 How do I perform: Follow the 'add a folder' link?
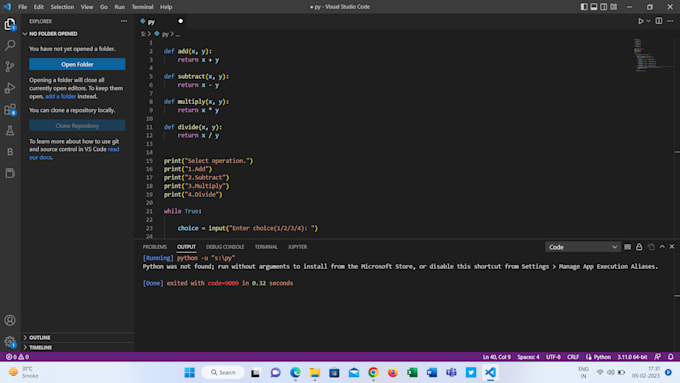[60, 96]
